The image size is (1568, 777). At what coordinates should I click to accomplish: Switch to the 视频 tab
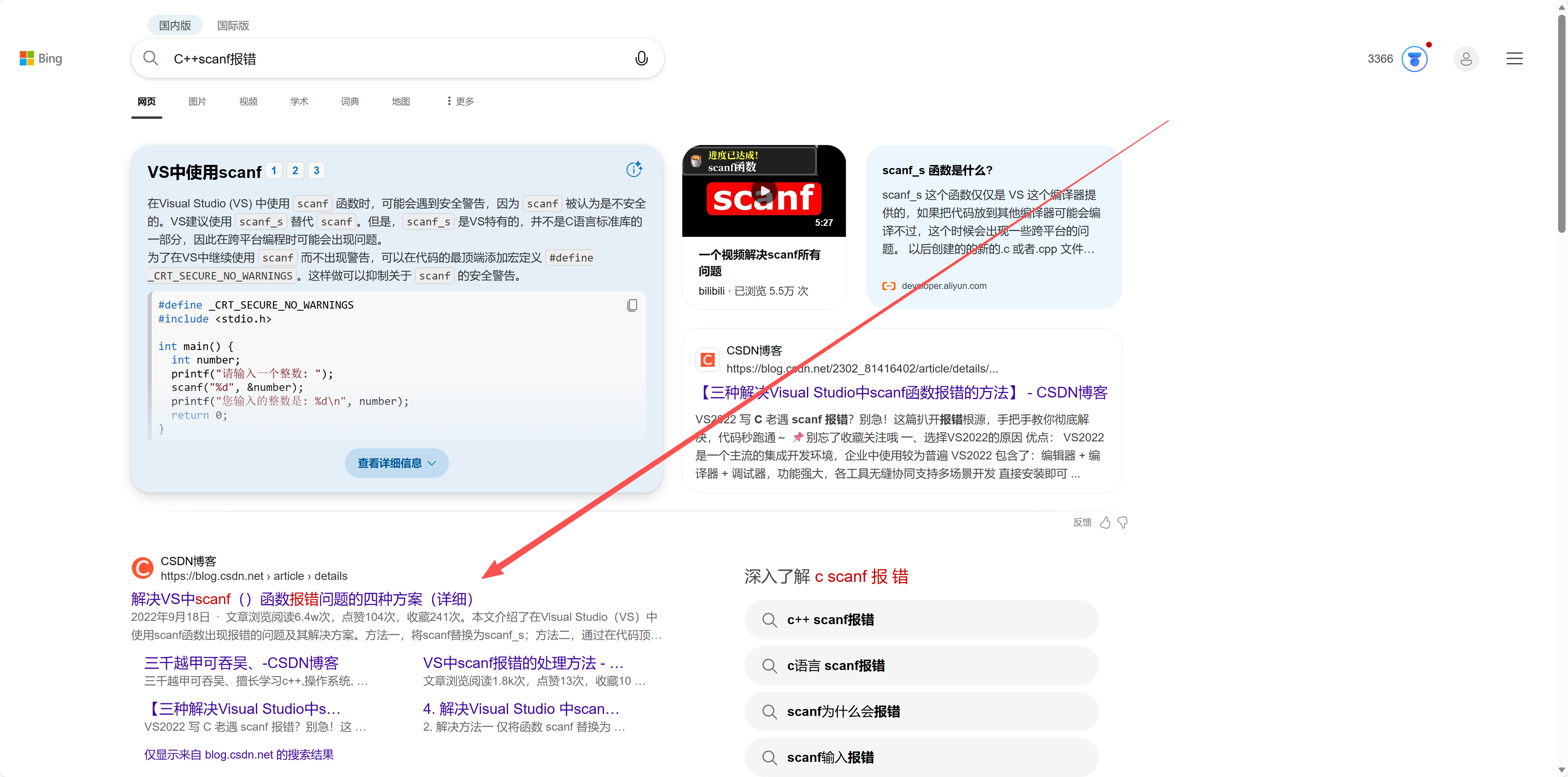click(x=248, y=101)
